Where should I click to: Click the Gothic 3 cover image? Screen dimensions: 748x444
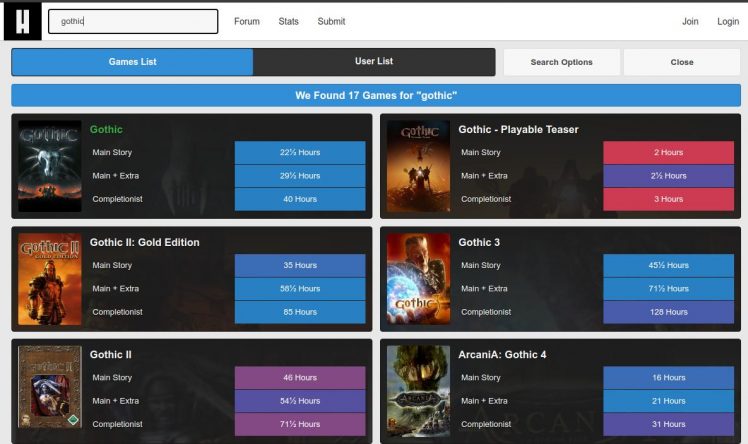coord(418,278)
